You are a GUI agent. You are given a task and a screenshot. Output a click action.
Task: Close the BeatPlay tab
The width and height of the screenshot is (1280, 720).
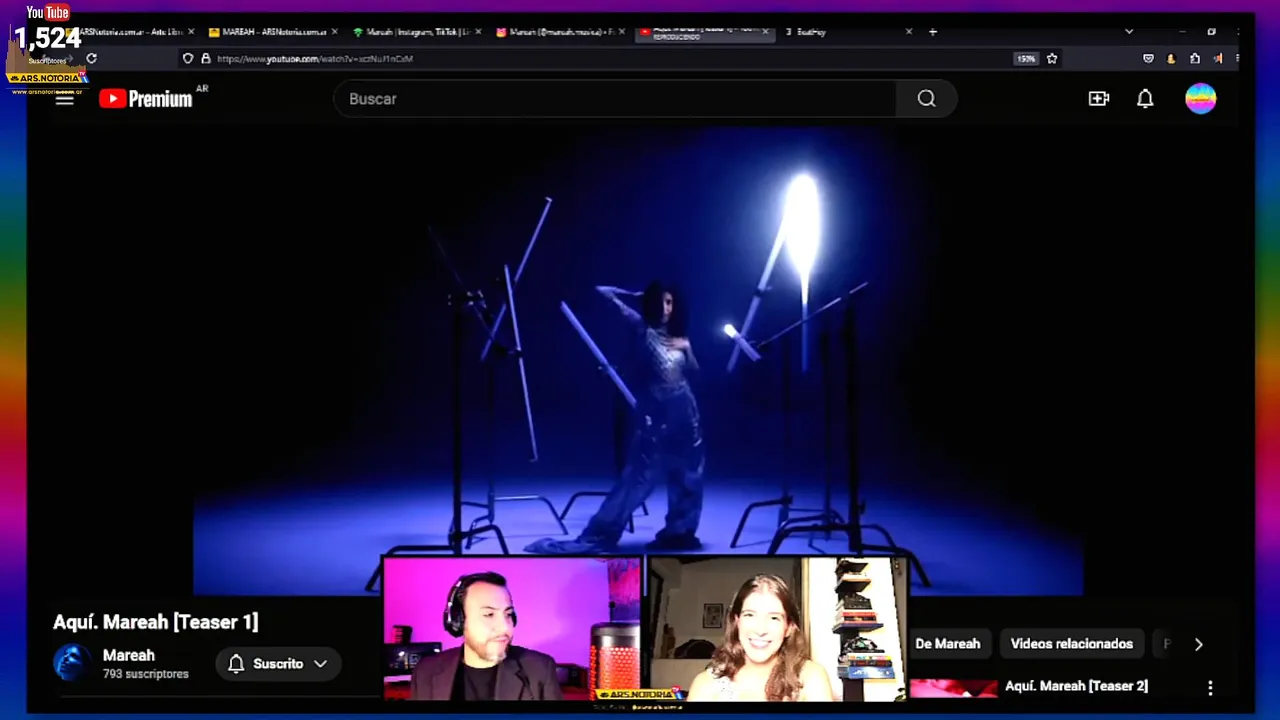coord(909,32)
